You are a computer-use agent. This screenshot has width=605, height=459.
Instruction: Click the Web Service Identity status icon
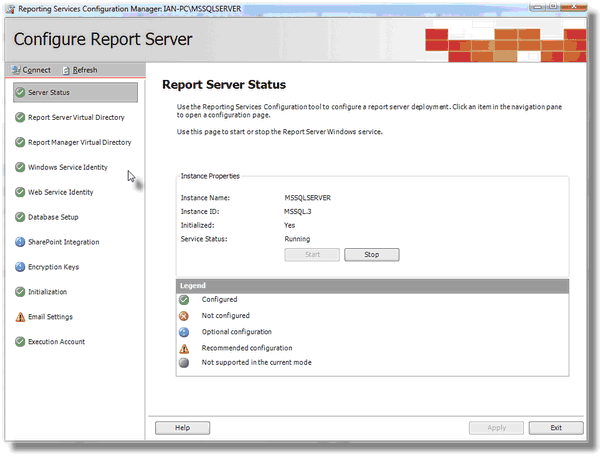(x=20, y=192)
